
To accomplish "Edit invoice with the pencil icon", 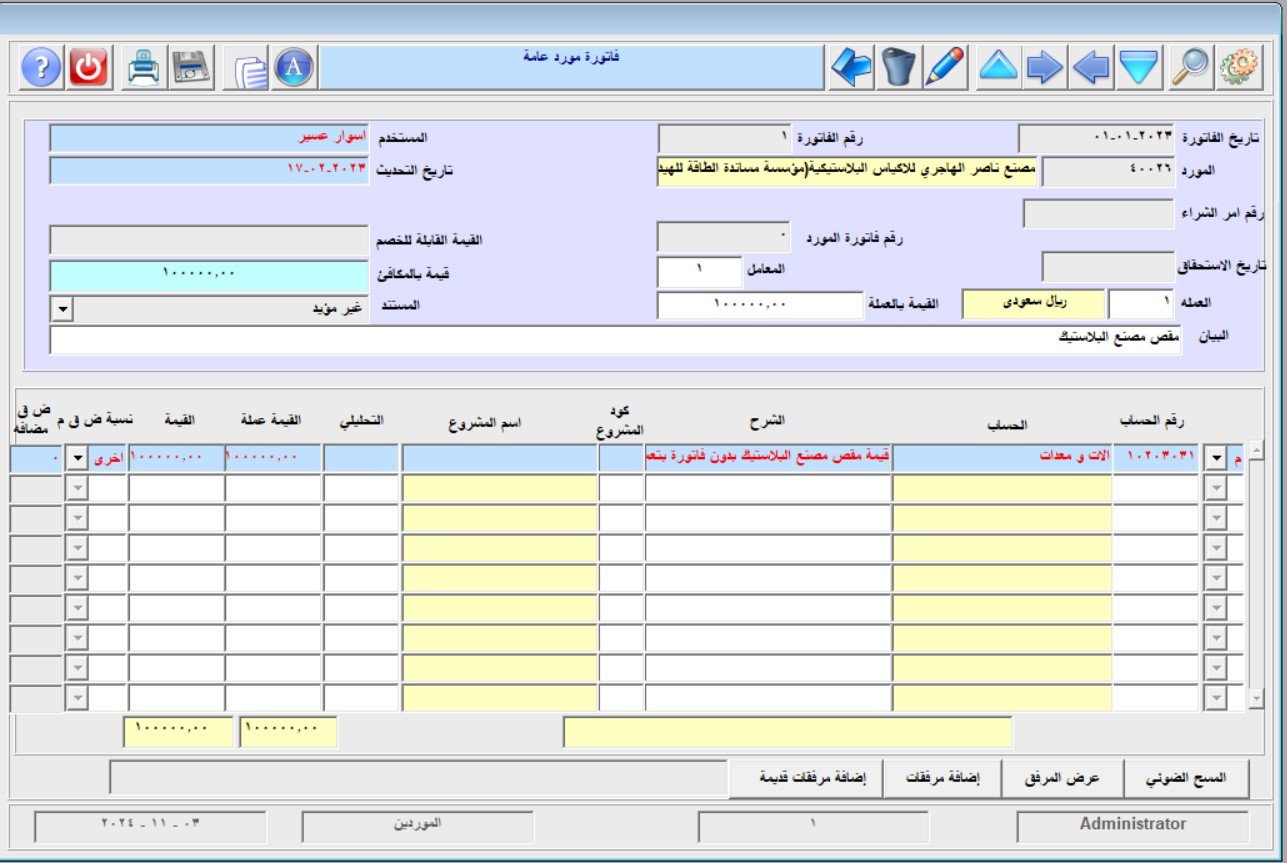I will 944,68.
